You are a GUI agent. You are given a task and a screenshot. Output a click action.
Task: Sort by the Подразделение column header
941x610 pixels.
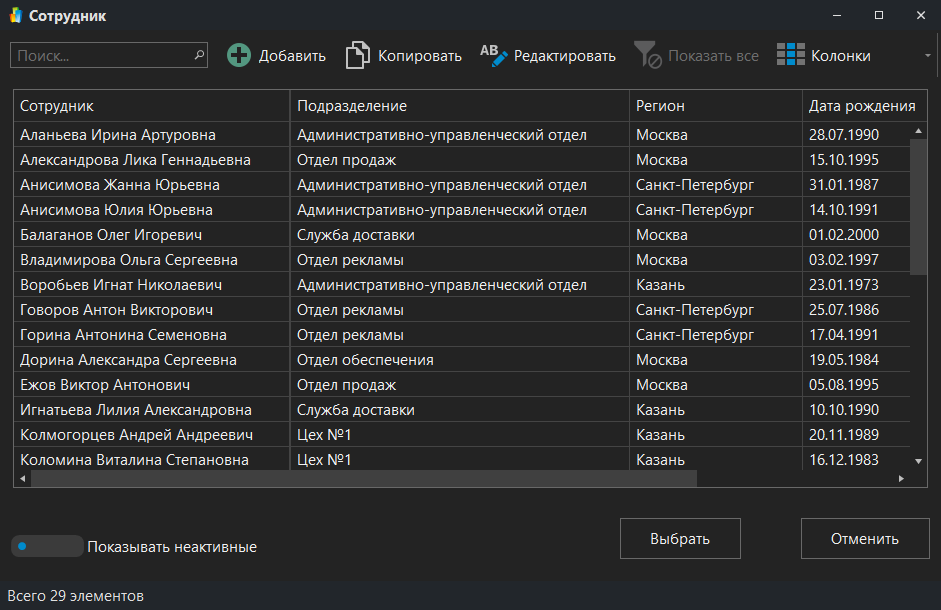(x=460, y=106)
